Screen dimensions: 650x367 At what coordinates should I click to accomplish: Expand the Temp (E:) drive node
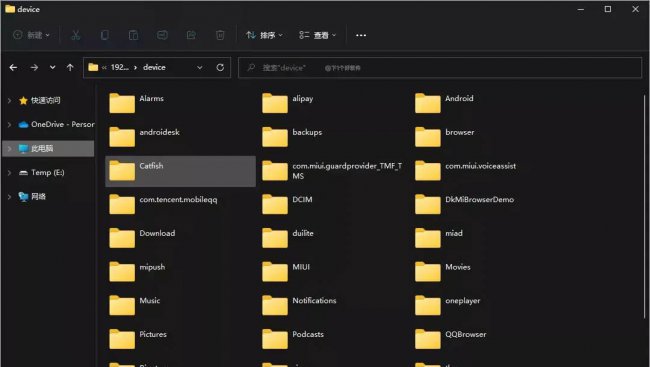tap(10, 173)
